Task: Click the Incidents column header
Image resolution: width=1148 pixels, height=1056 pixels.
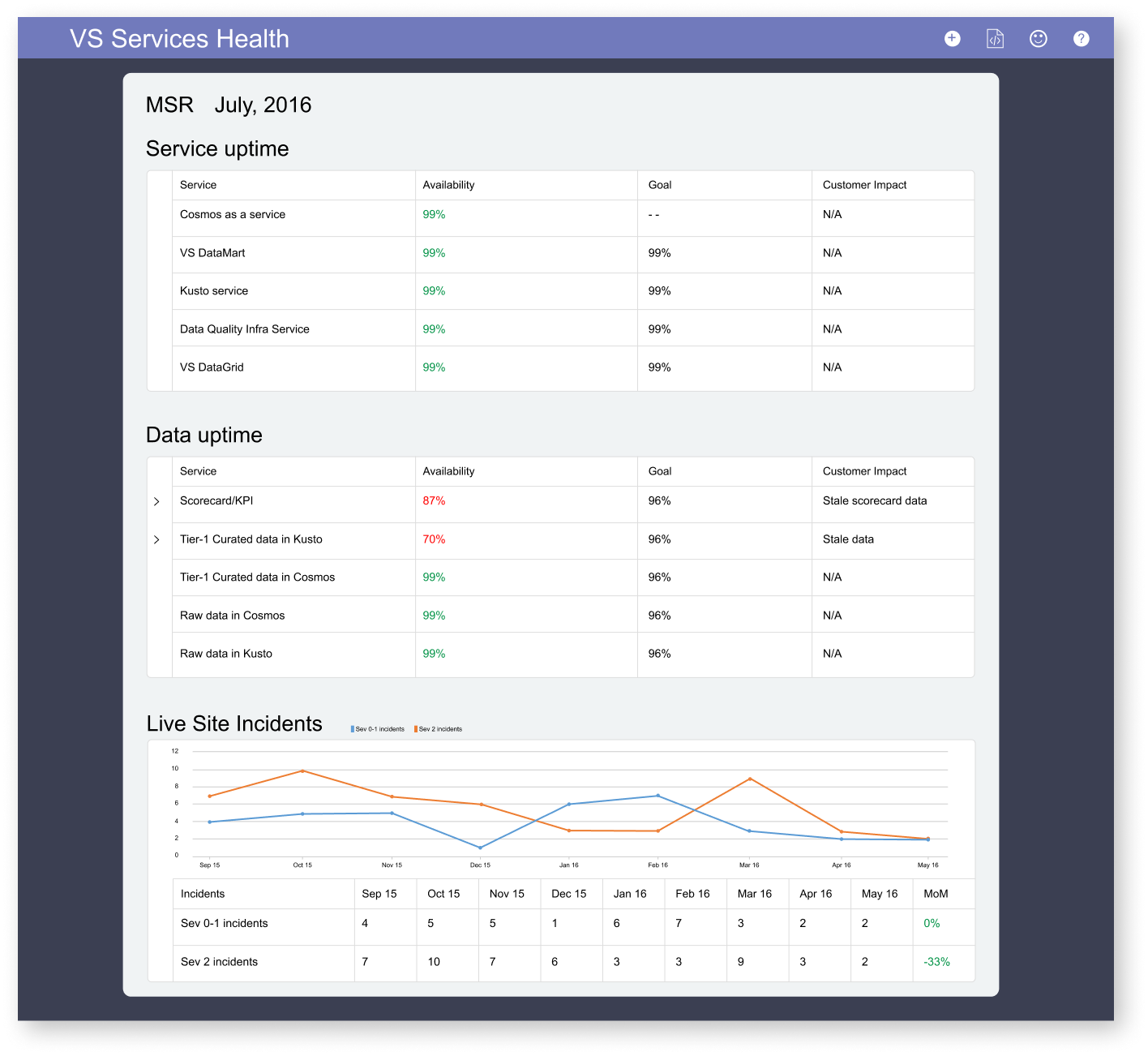Action: click(203, 894)
